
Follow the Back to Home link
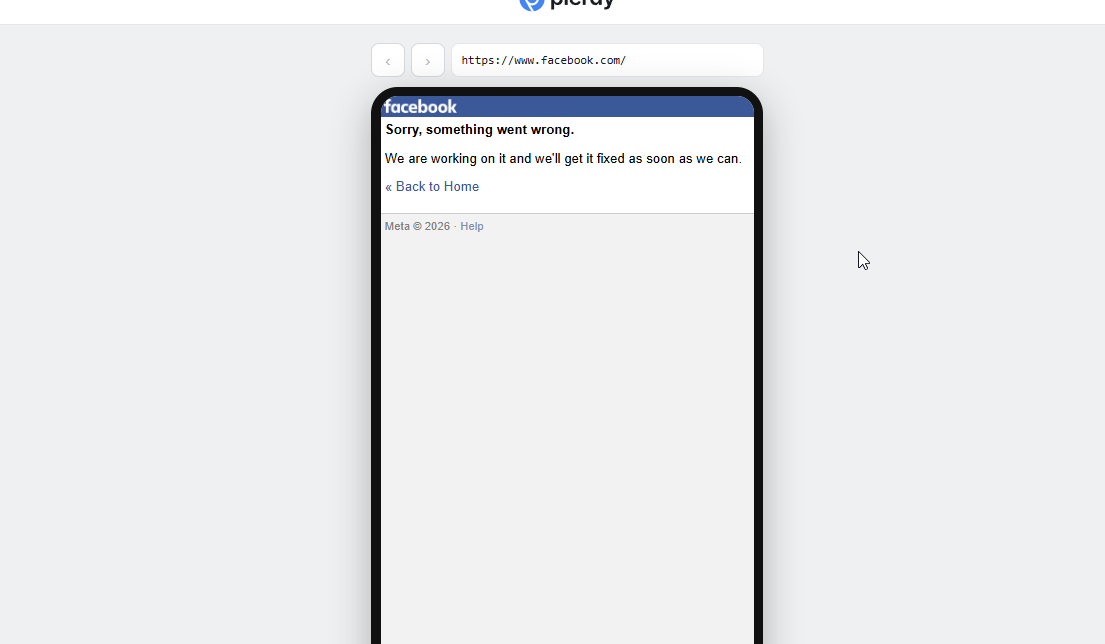pos(432,187)
